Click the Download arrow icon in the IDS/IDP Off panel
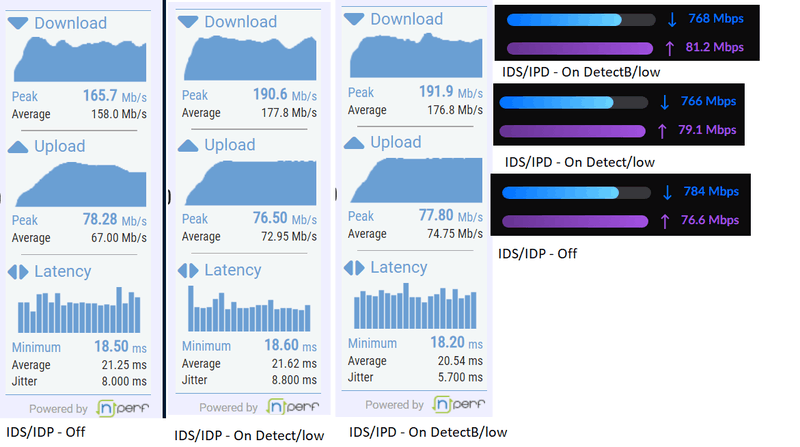 coord(18,23)
